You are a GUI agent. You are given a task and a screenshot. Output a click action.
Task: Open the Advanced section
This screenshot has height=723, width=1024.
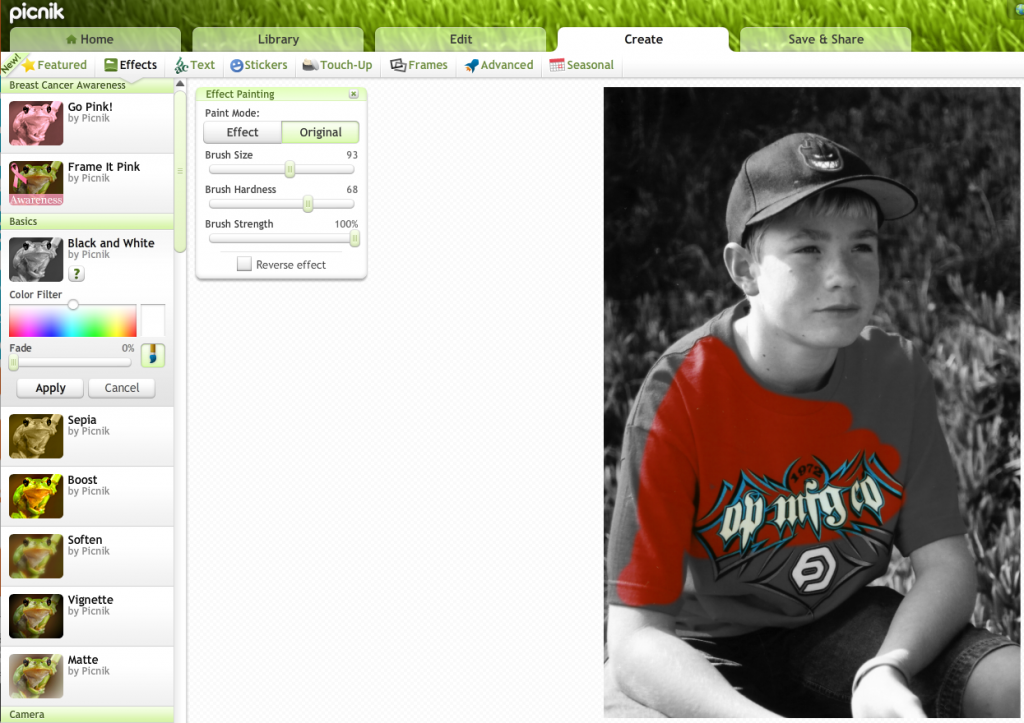tap(499, 65)
